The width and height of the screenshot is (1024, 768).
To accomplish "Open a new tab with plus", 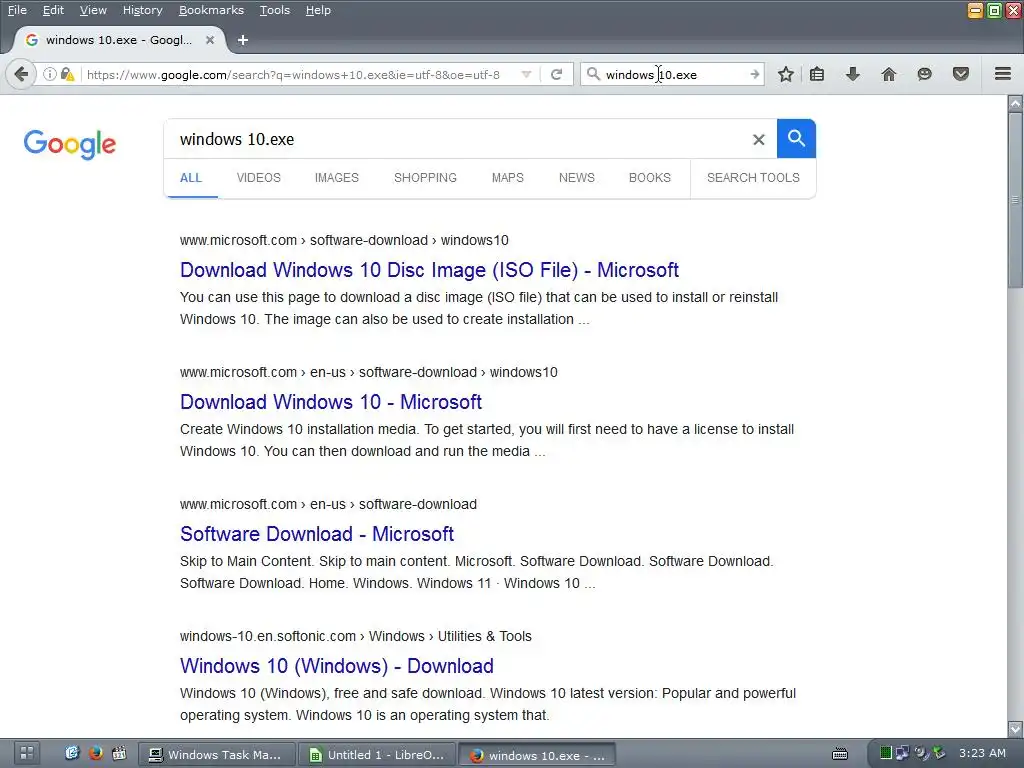I will (x=243, y=40).
